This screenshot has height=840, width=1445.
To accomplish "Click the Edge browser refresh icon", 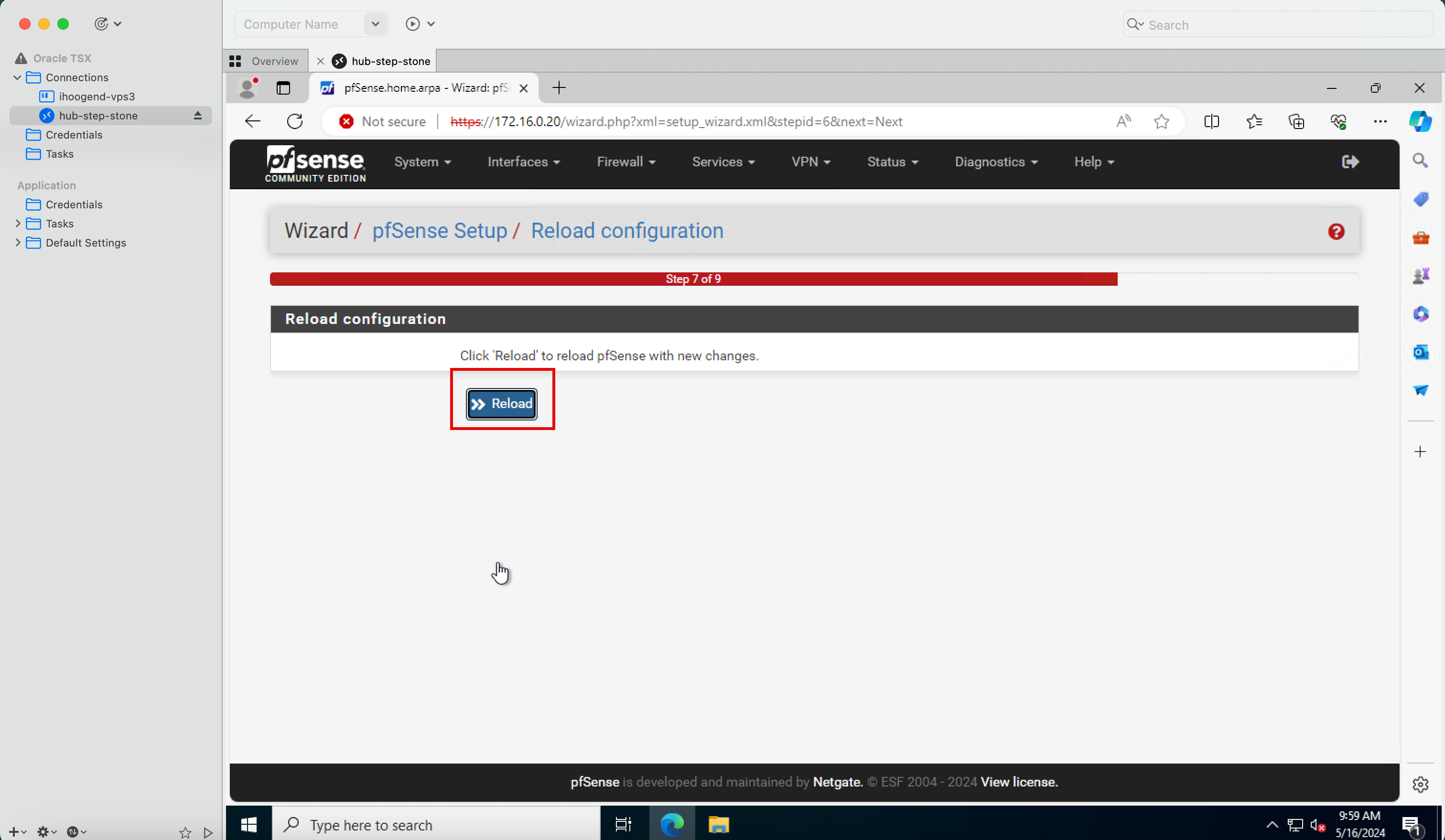I will tap(295, 121).
